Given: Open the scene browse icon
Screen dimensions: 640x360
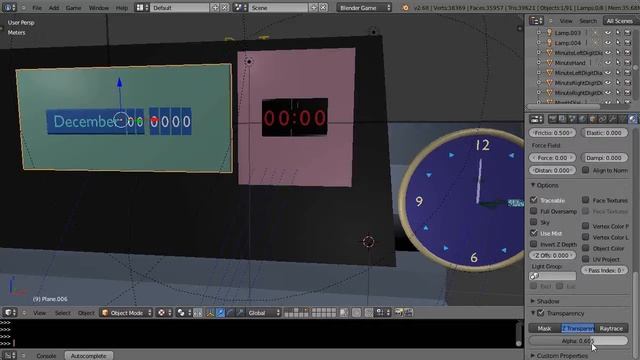Looking at the screenshot, I should click(239, 7).
